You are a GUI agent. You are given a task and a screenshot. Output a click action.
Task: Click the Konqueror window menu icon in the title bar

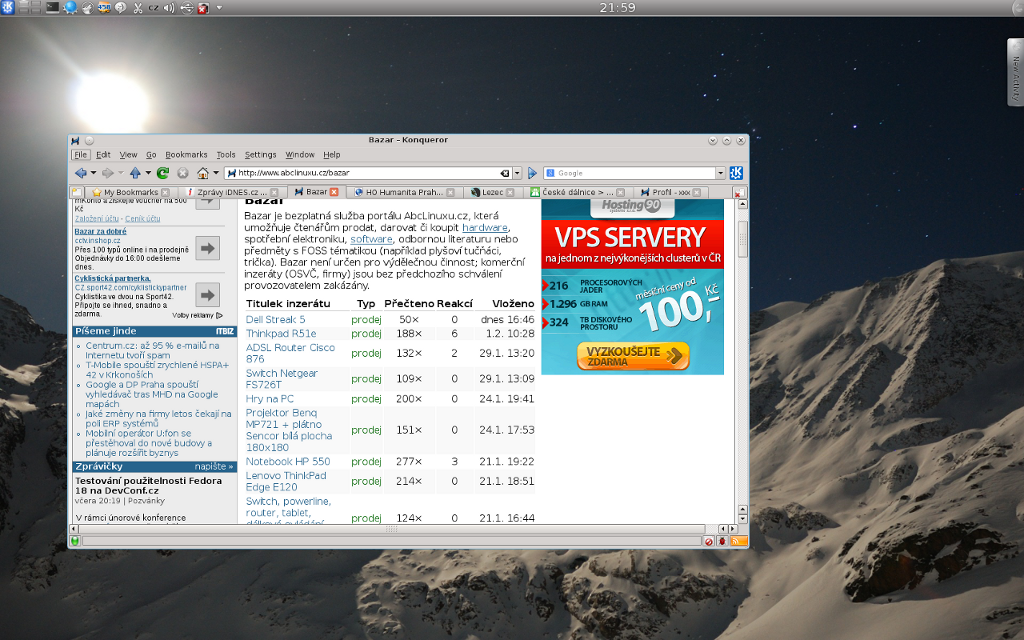(75, 140)
